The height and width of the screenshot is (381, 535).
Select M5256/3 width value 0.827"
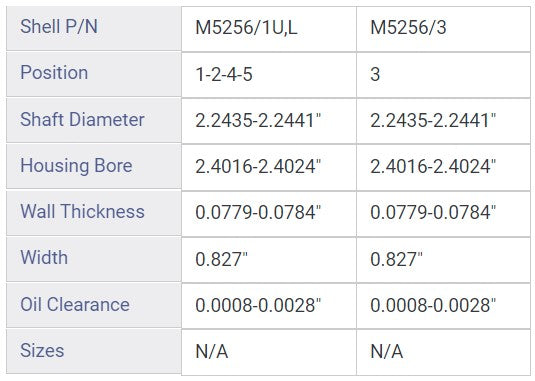coord(444,260)
